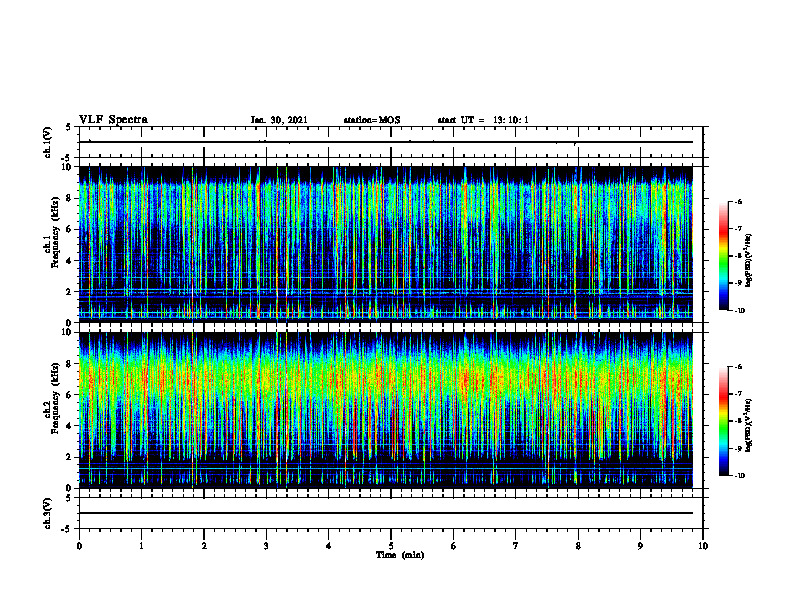Viewport: 792px width, 612px height.
Task: Click the ch.2 colorbar "log(PSD)(V²/Hz)" label
Action: click(749, 426)
